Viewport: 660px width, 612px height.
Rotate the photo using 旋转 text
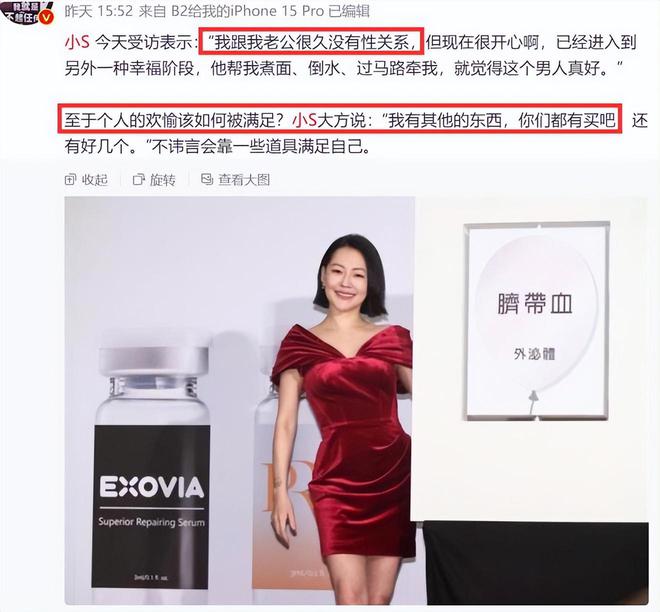pos(162,180)
